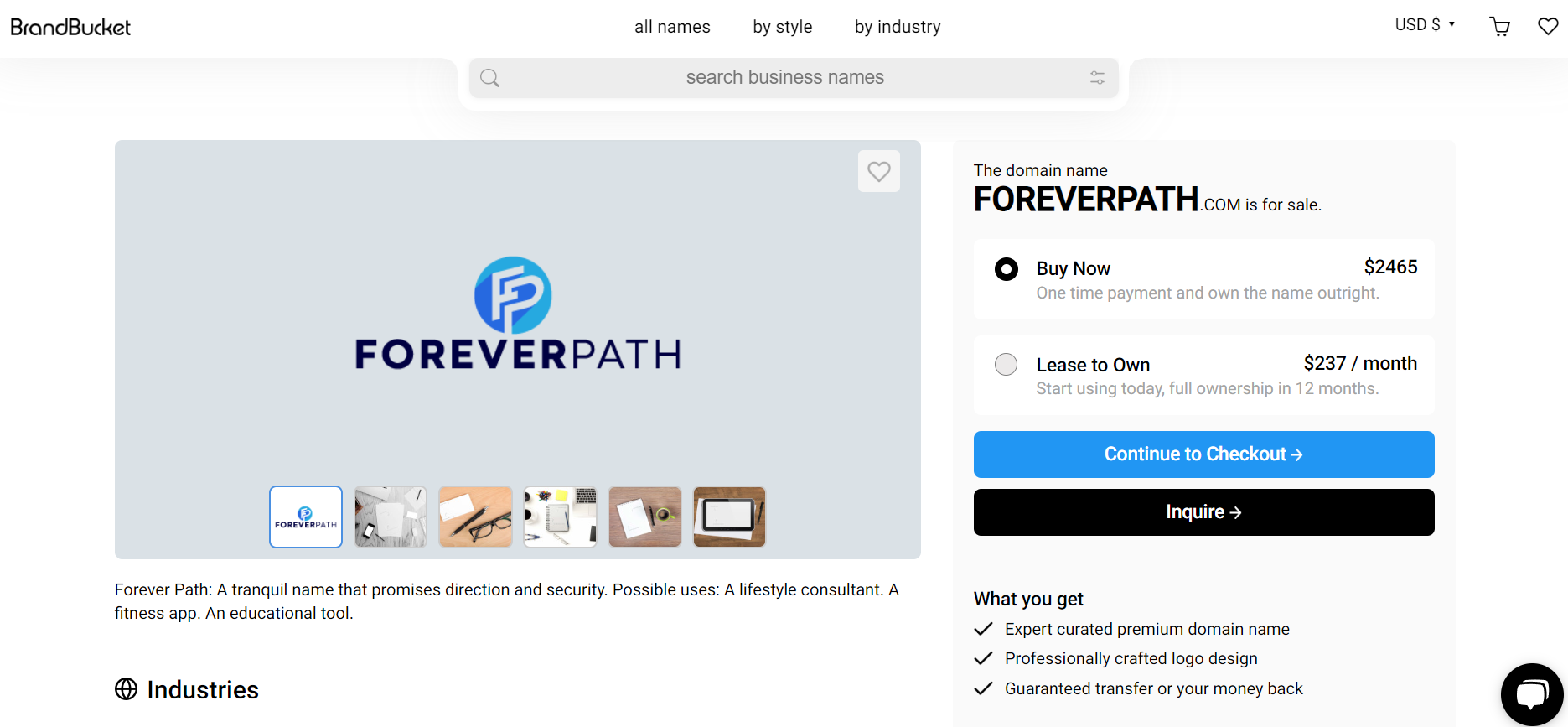Image resolution: width=1568 pixels, height=727 pixels.
Task: Open favorites heart icon in header
Action: click(x=1548, y=27)
